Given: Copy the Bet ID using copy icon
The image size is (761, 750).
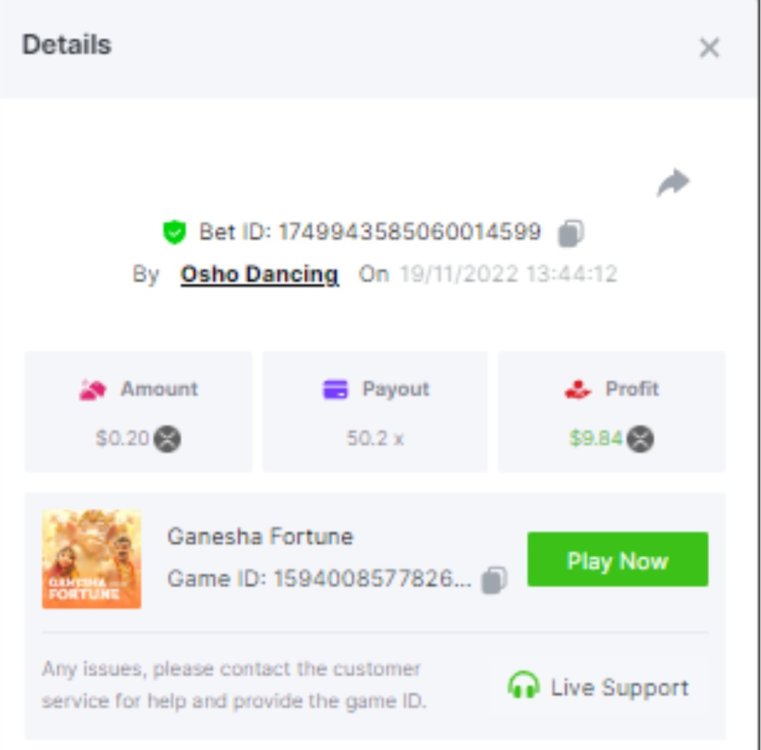Looking at the screenshot, I should click(571, 233).
